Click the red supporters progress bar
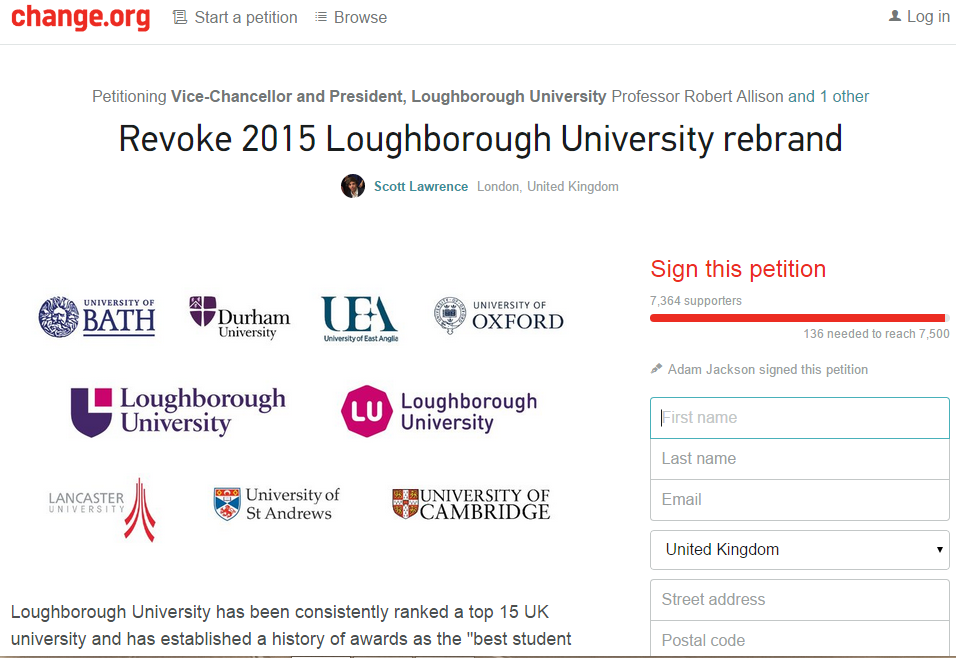The image size is (956, 658). [799, 318]
